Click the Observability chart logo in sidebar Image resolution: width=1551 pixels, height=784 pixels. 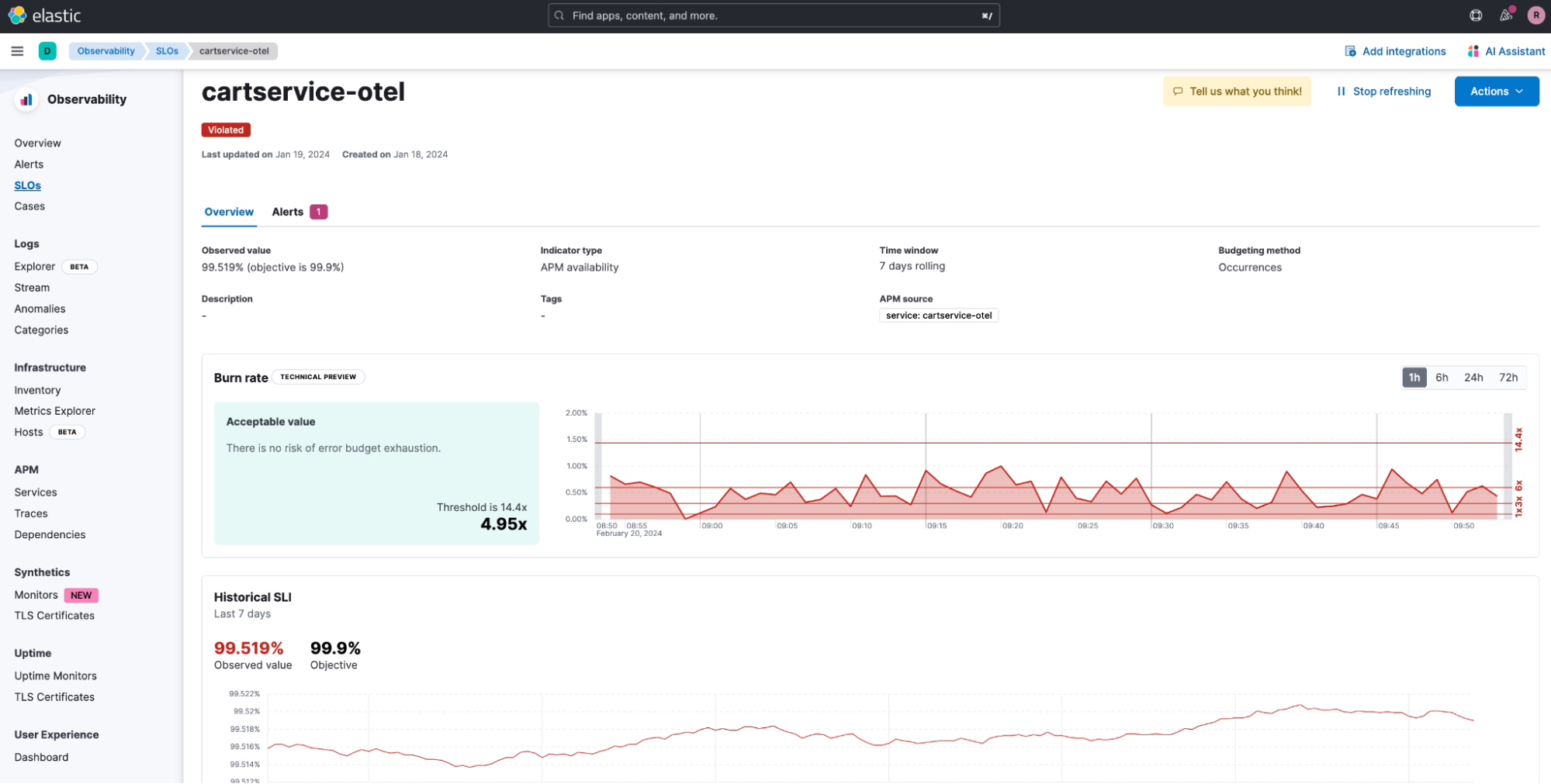click(26, 99)
